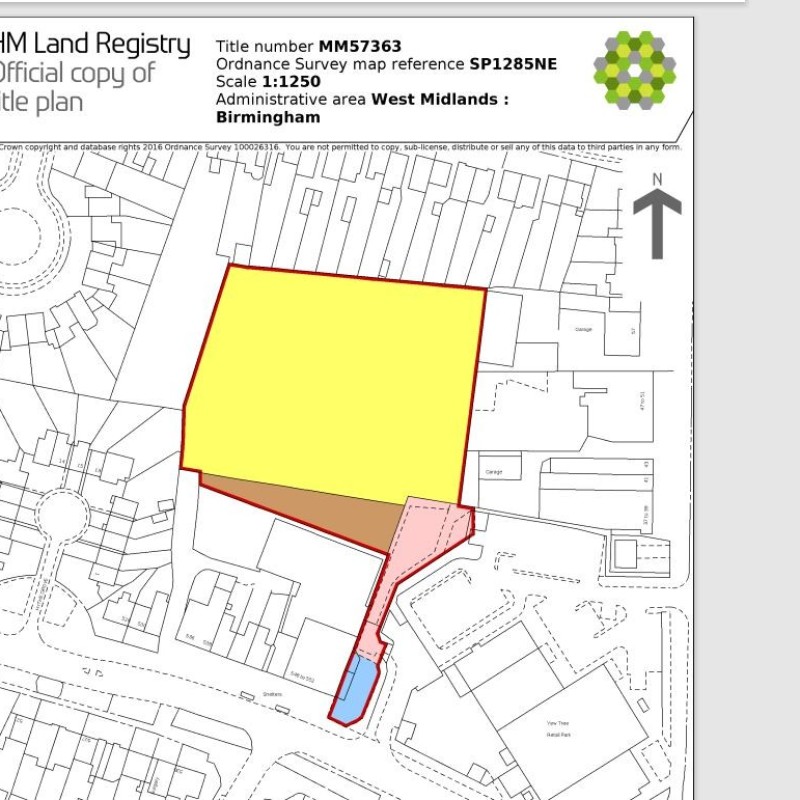Click the 'Ordnance Survey map reference' label

[340, 64]
